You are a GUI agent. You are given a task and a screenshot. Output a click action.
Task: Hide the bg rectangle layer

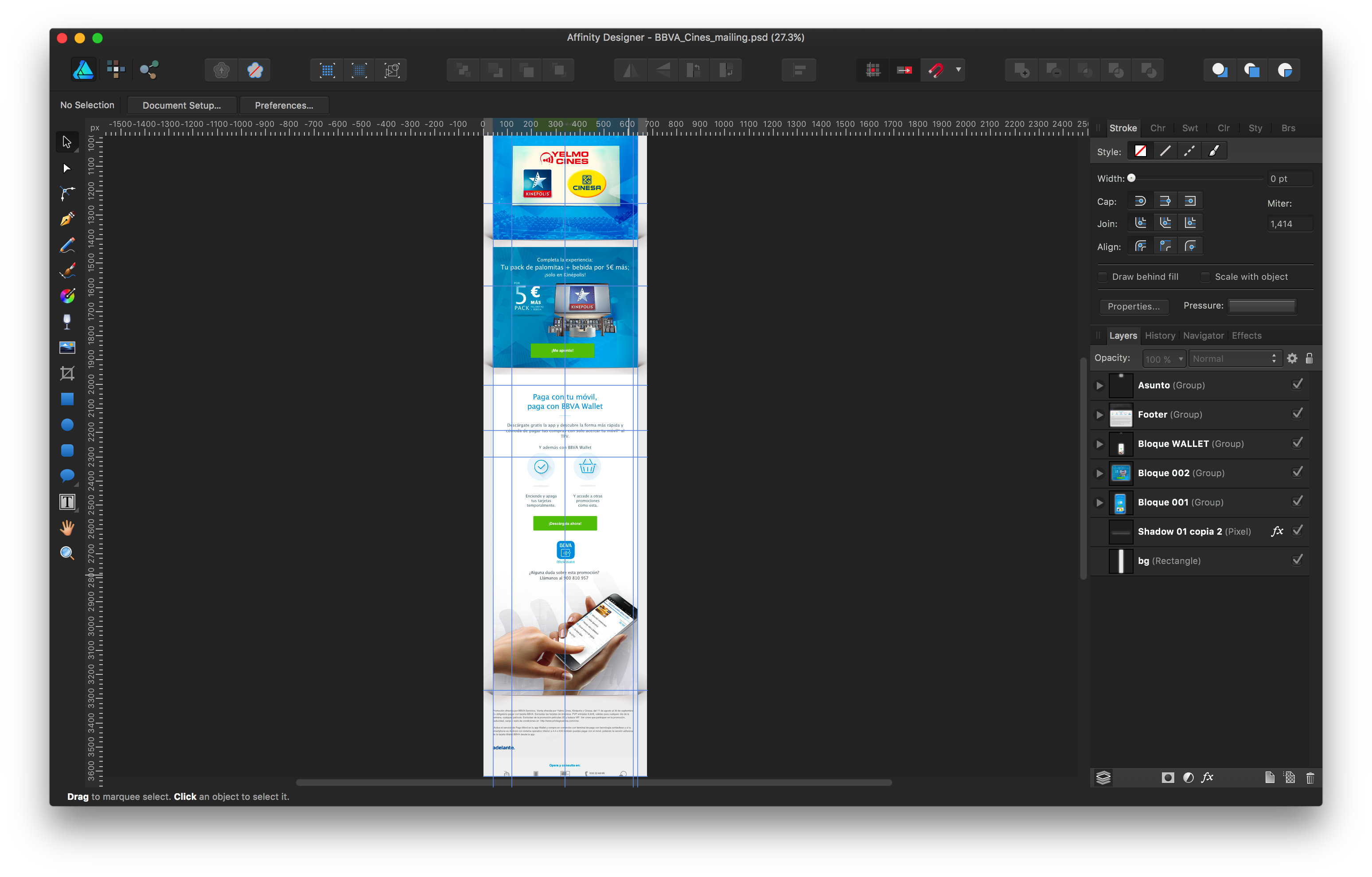pos(1298,560)
